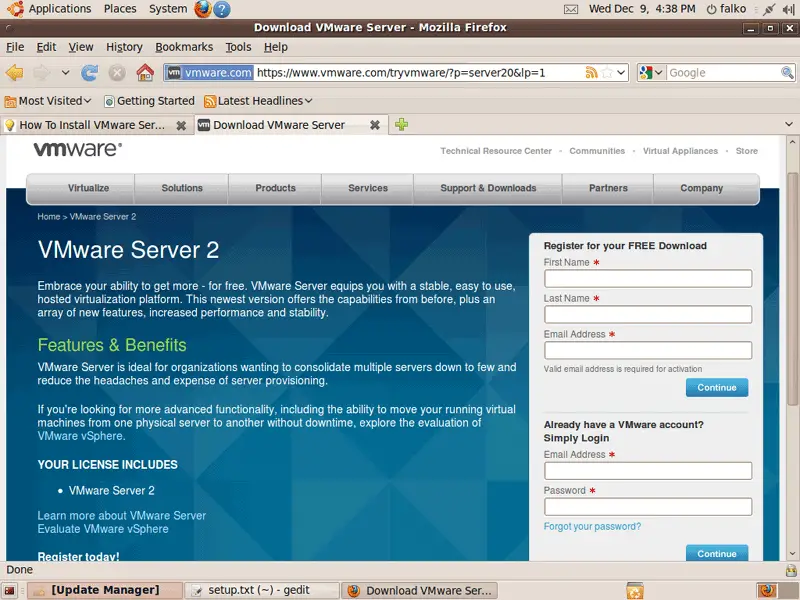Click the Firefox Back arrow button
This screenshot has height=600, width=800.
(x=14, y=73)
